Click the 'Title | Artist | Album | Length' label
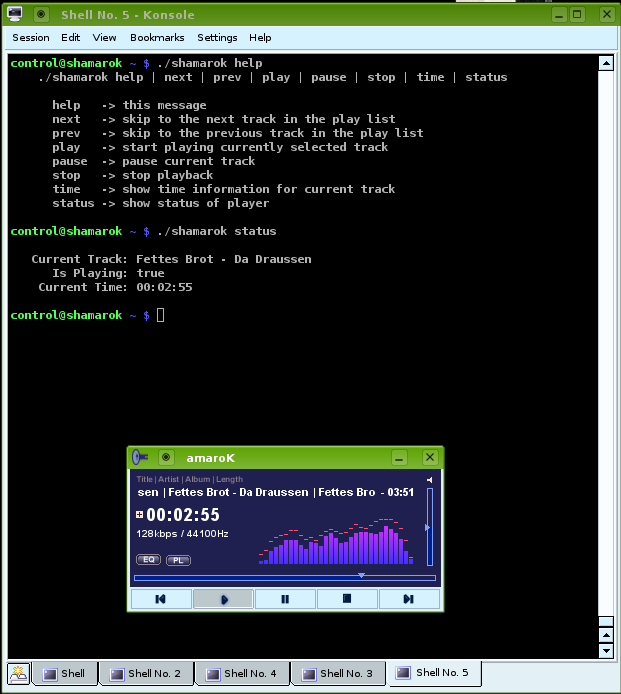This screenshot has width=621, height=694. pos(189,479)
